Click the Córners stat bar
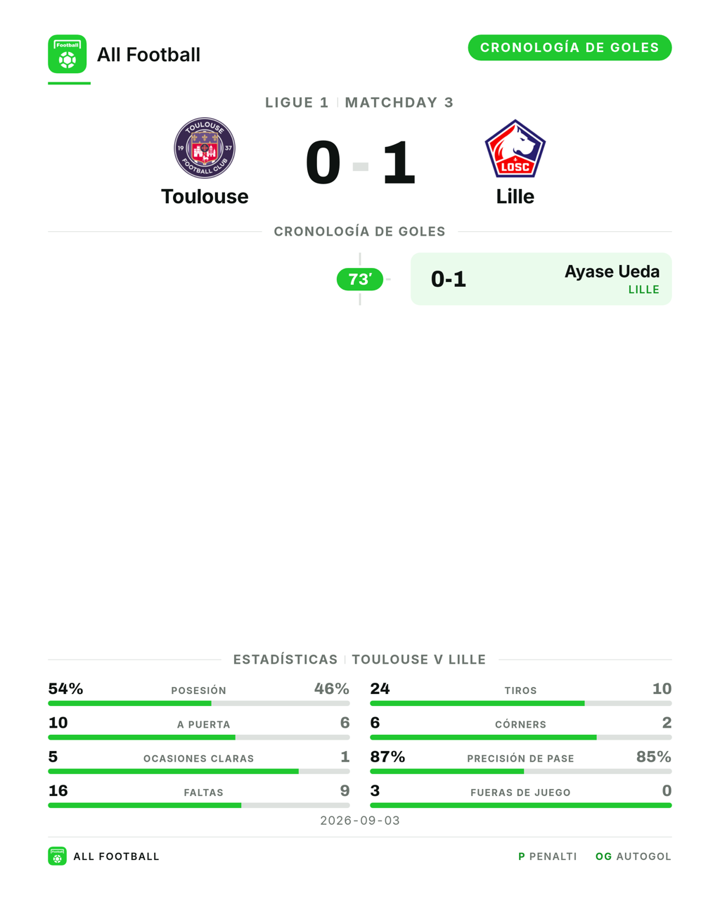The image size is (720, 900). click(x=521, y=737)
